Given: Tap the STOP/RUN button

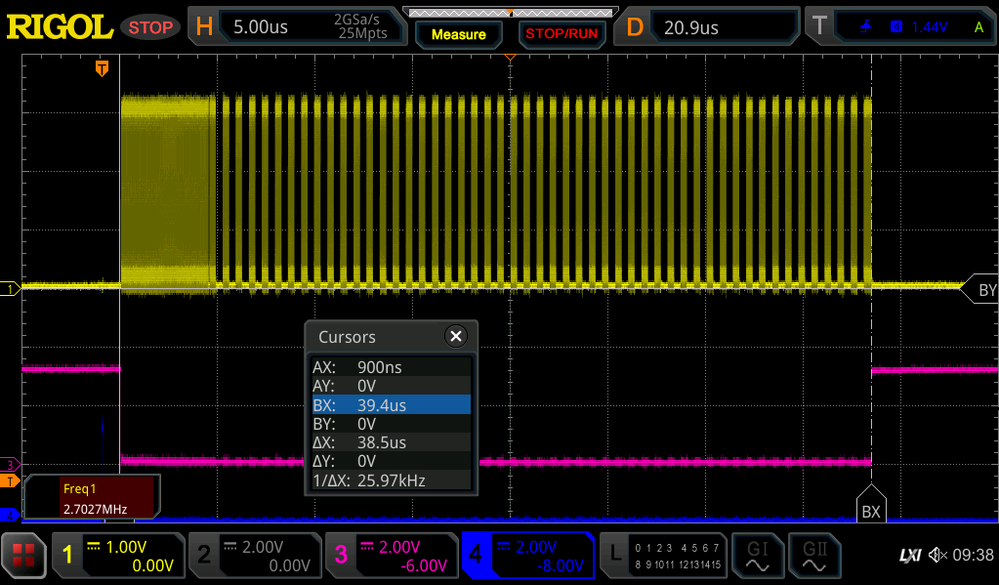Looking at the screenshot, I should tap(561, 34).
